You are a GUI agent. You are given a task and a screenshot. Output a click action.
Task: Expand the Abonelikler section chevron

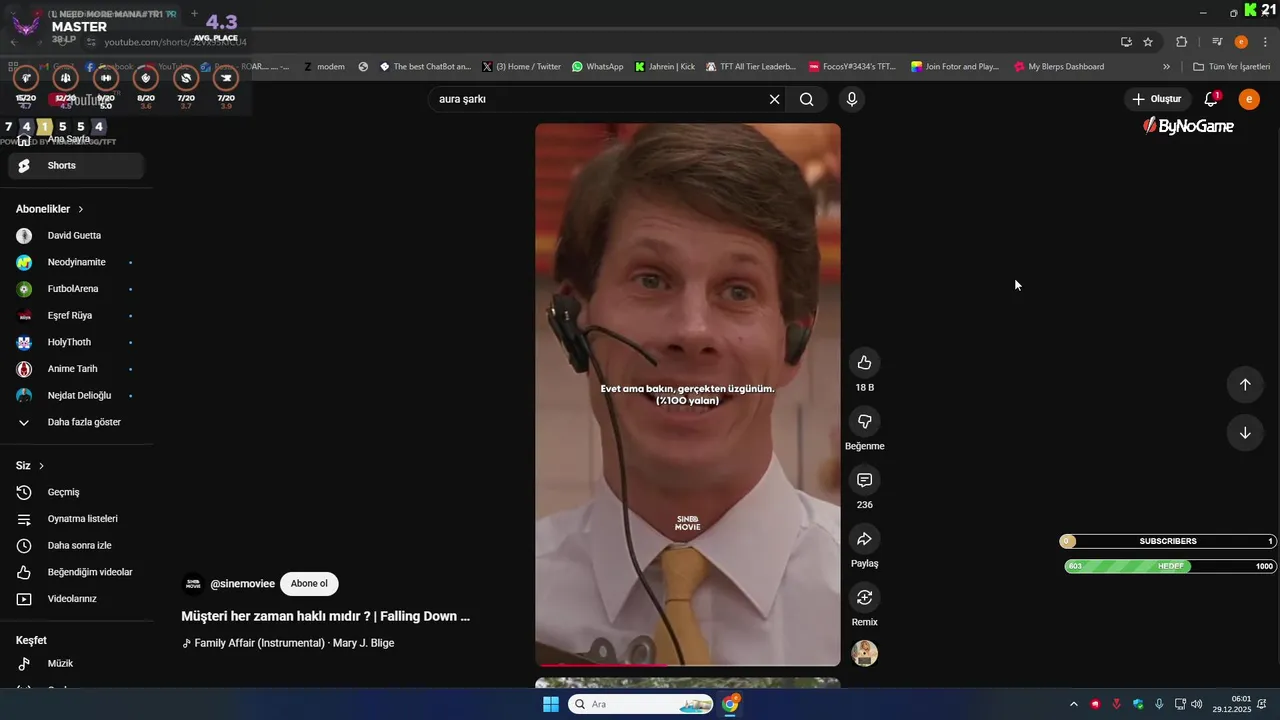point(81,209)
